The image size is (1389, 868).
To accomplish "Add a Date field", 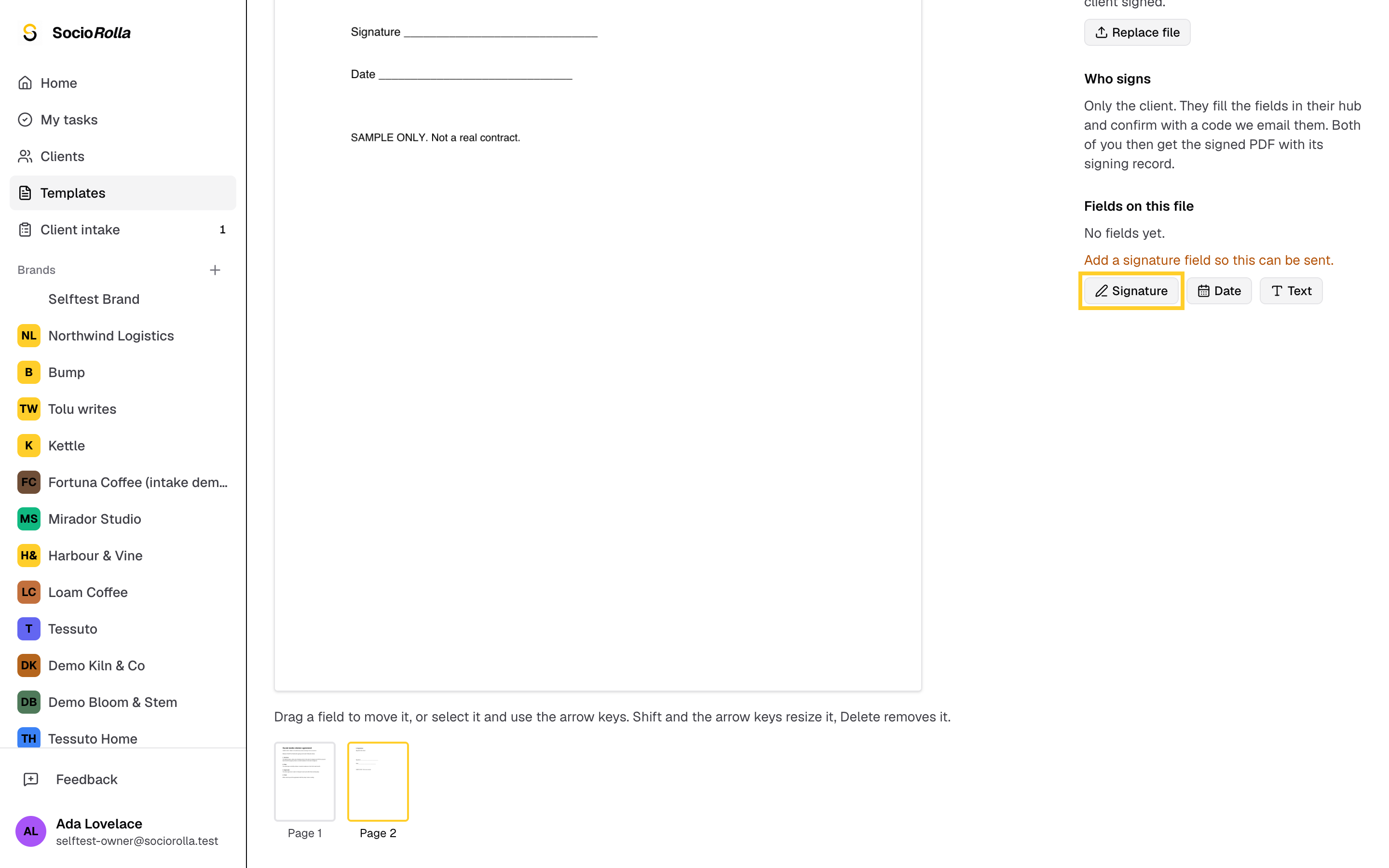I will [1219, 291].
